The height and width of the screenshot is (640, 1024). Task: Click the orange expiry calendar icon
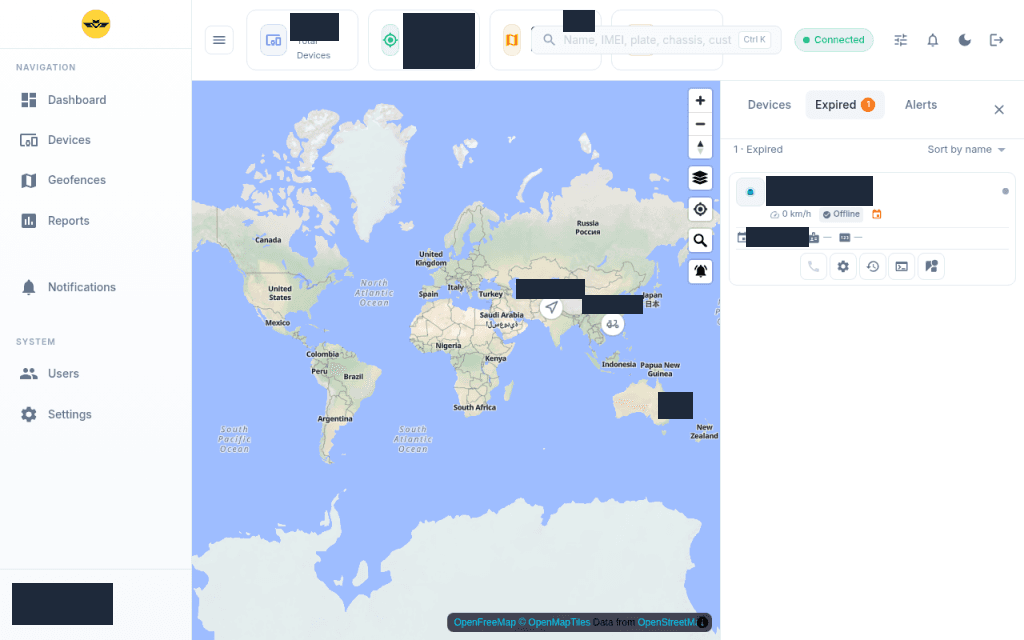tap(877, 214)
